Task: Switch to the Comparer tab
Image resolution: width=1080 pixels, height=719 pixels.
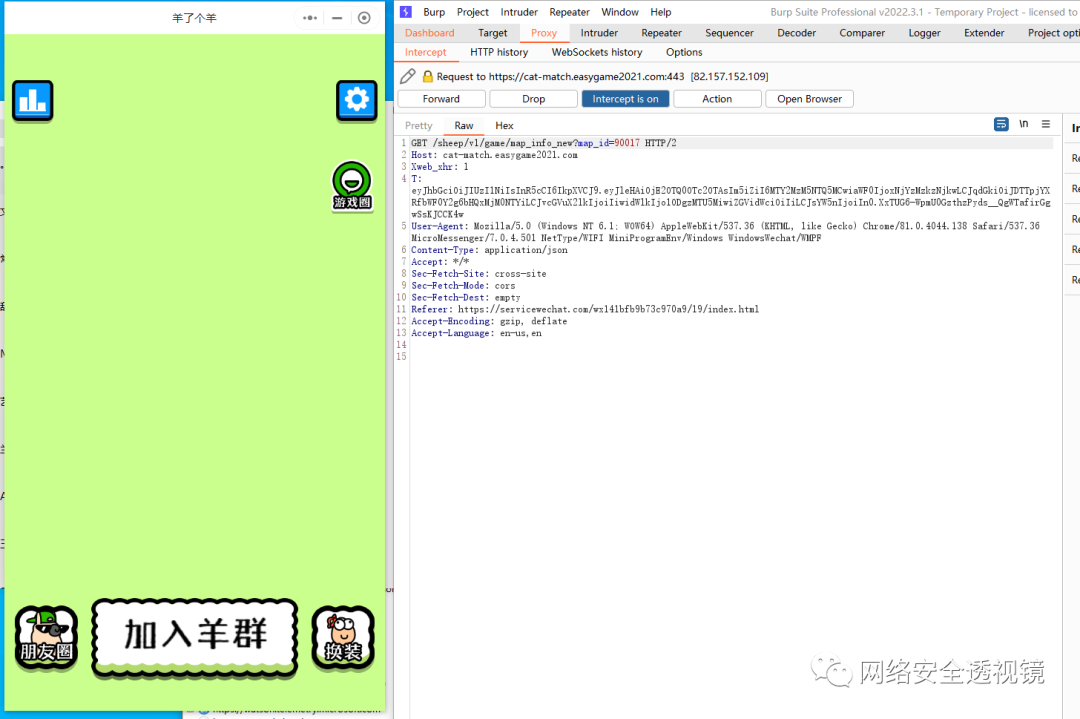Action: 862,32
